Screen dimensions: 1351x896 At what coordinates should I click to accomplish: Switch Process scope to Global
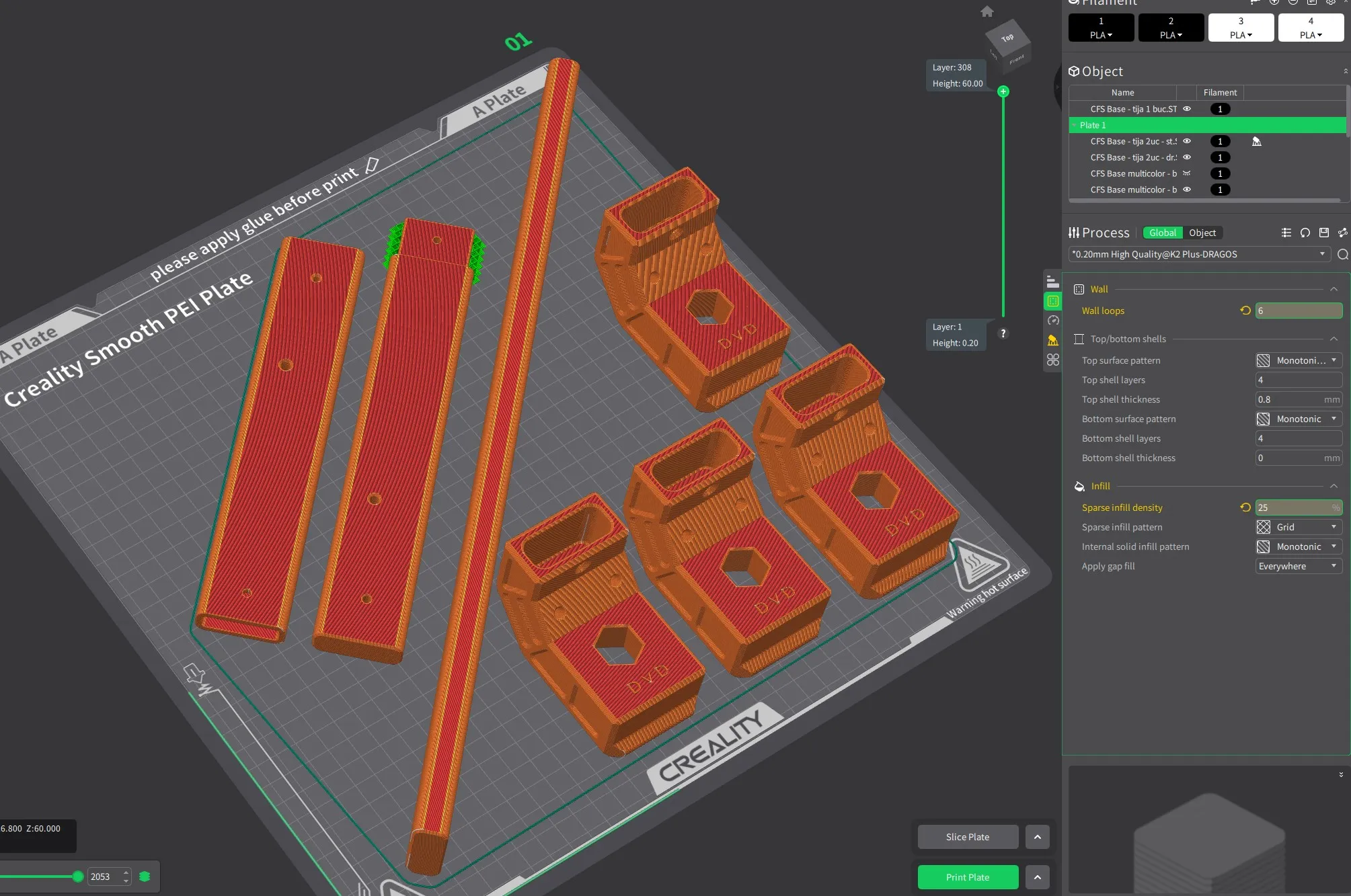point(1163,233)
